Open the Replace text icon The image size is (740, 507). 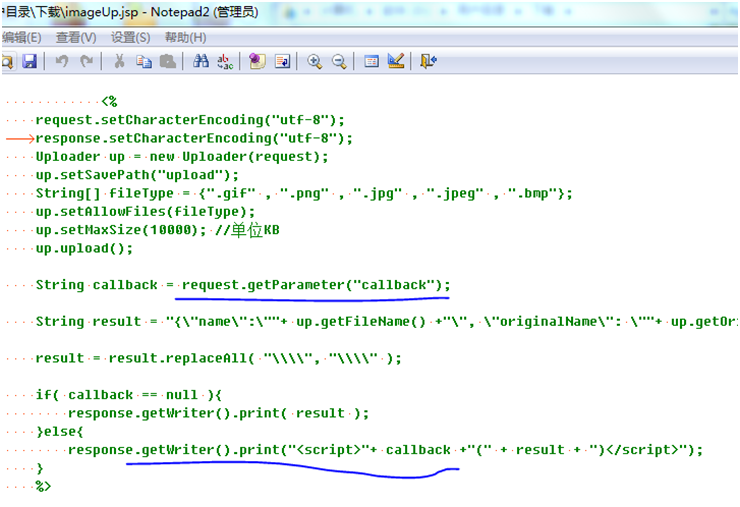point(225,61)
